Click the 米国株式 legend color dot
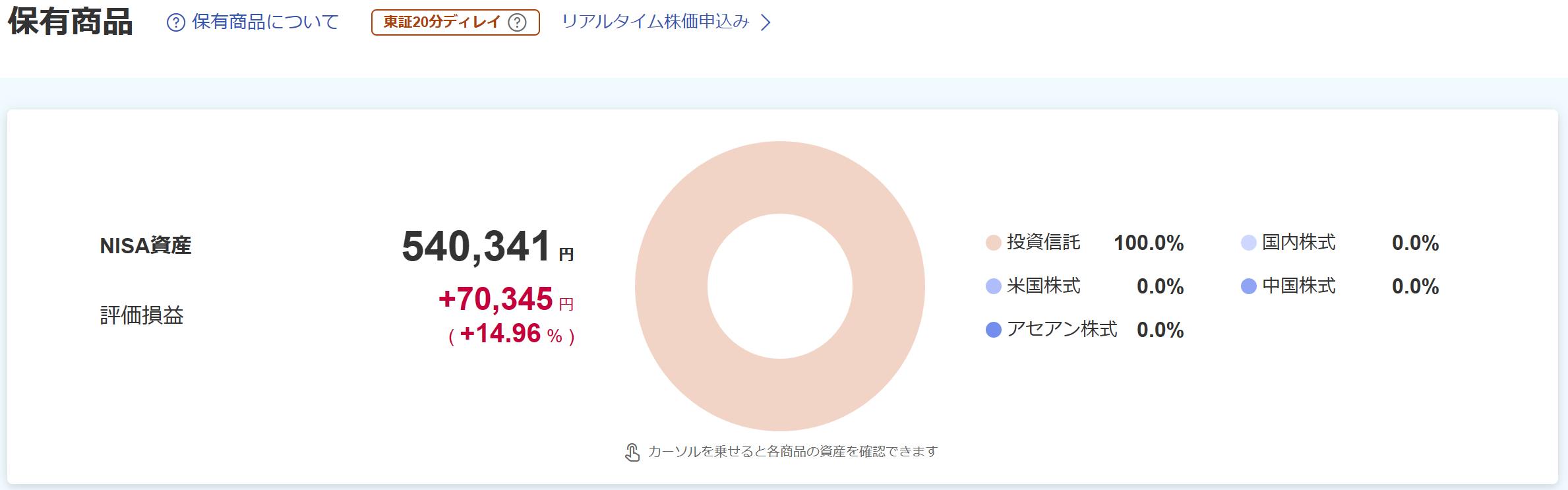This screenshot has height=490, width=1568. (993, 286)
